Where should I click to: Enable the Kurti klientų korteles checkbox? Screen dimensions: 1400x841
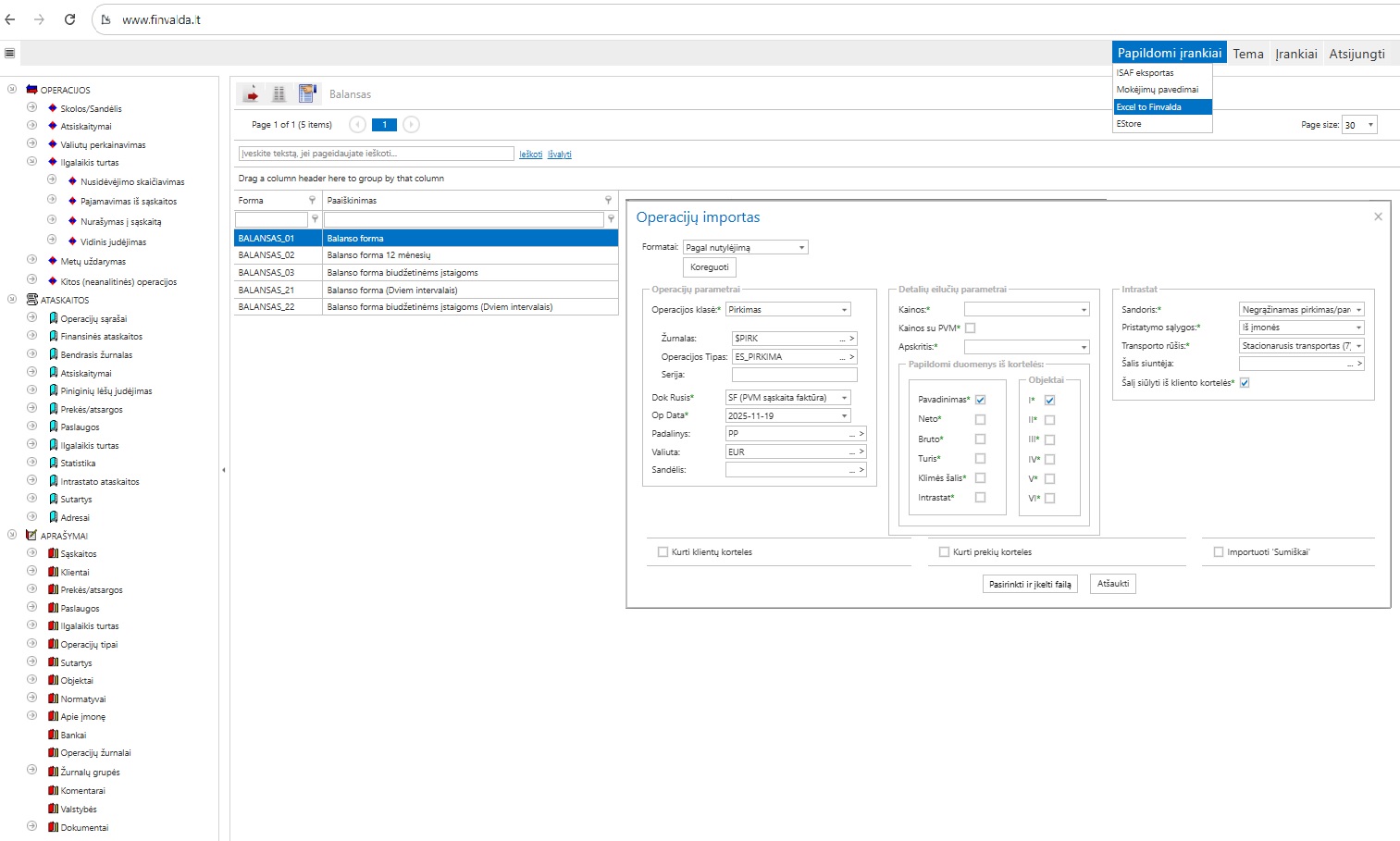point(663,552)
